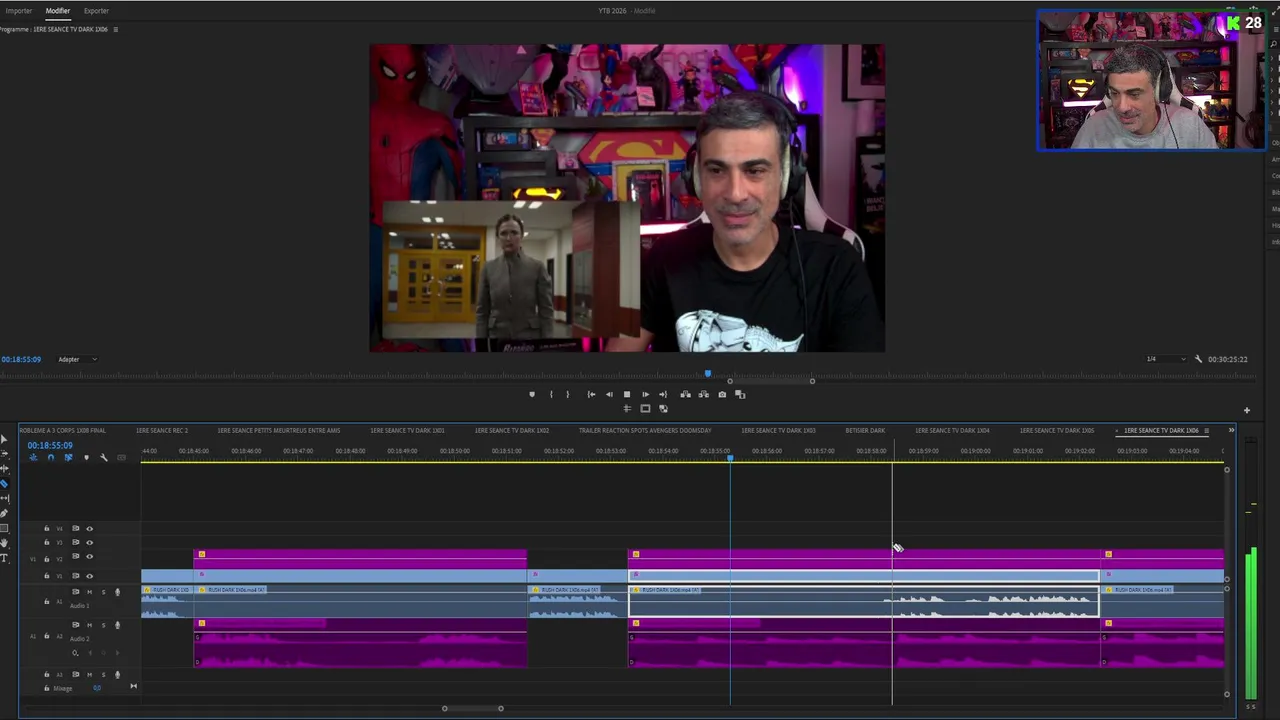Select the Type tool
Image resolution: width=1280 pixels, height=720 pixels.
tap(4, 558)
